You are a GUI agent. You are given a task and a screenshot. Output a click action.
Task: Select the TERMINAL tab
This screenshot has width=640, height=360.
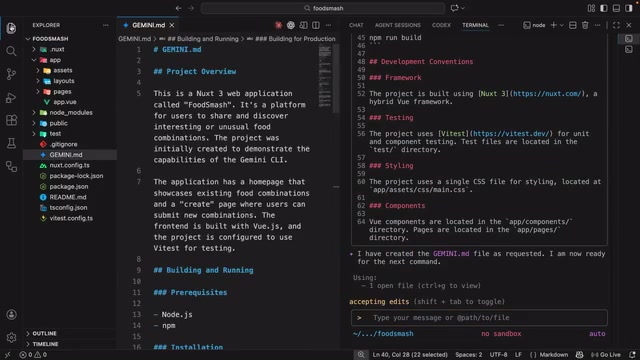click(x=475, y=25)
